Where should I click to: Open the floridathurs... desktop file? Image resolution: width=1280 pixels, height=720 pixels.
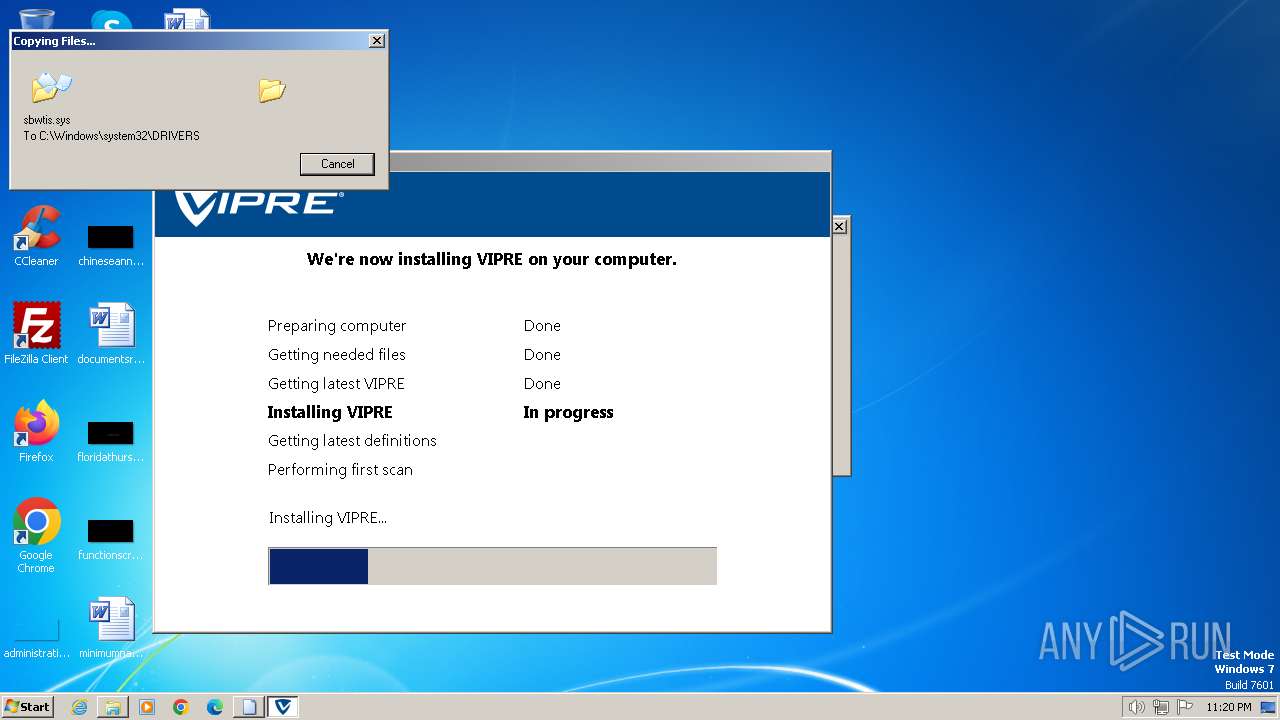[x=111, y=441]
